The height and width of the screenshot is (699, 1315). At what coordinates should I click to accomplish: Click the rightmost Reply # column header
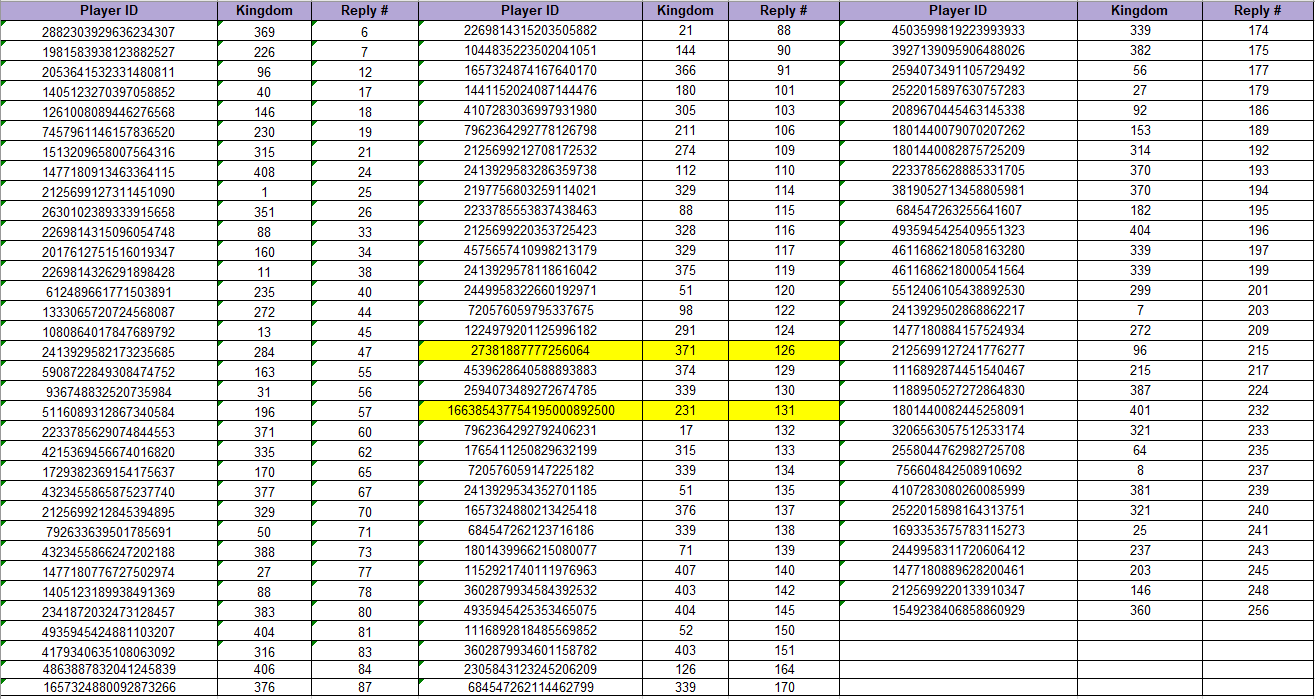(x=1258, y=11)
